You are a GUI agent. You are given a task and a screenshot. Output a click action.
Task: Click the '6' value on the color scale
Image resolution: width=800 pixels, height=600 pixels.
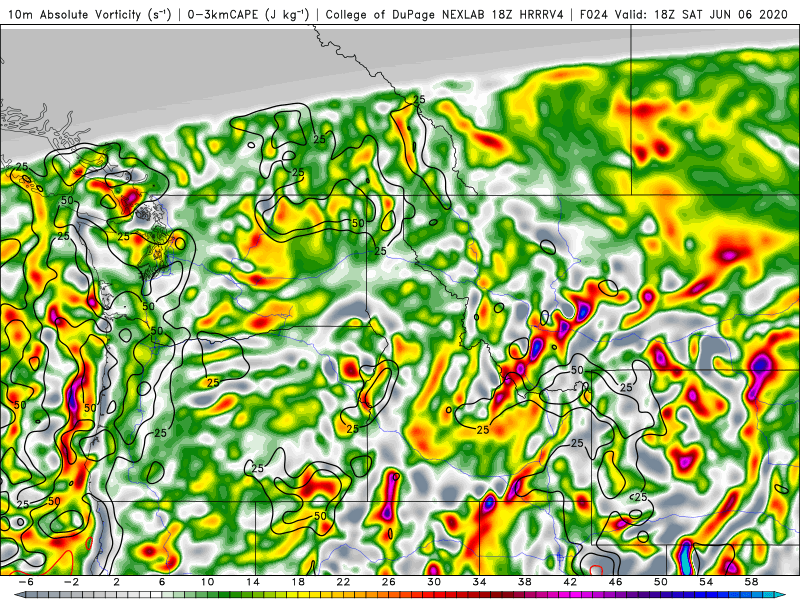162,582
